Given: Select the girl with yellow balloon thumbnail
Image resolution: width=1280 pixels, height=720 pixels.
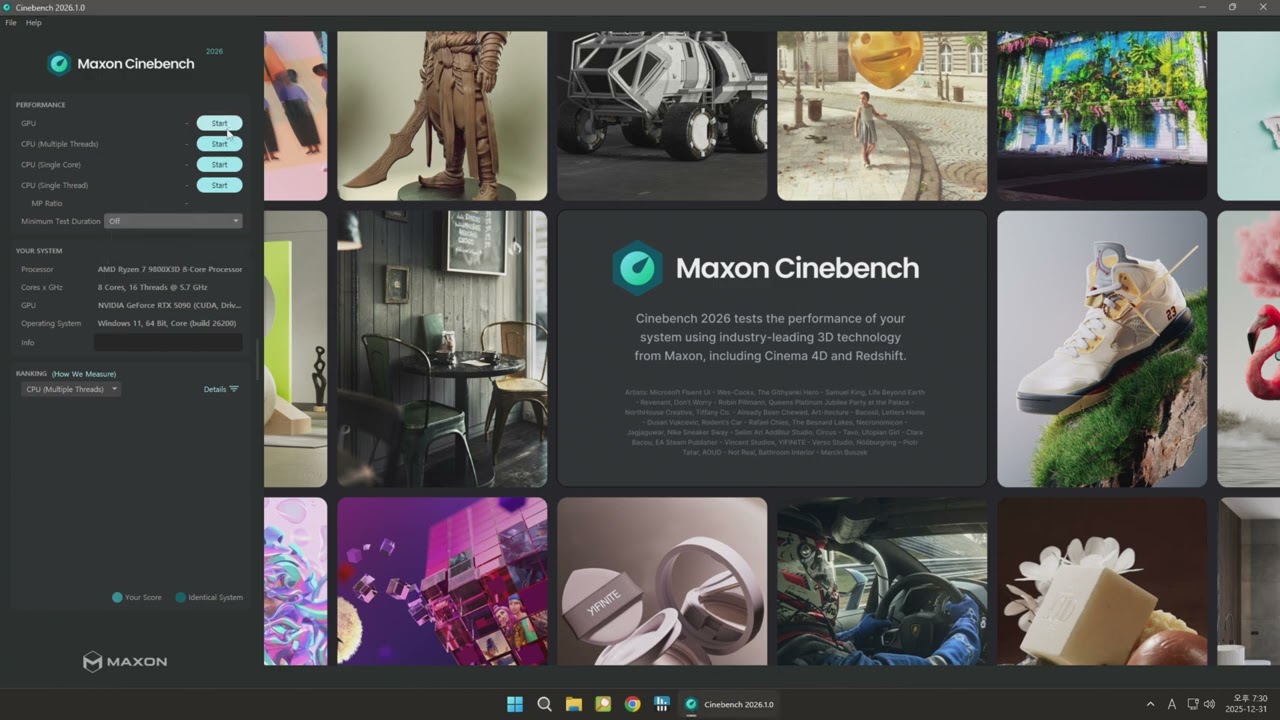Looking at the screenshot, I should pos(882,116).
